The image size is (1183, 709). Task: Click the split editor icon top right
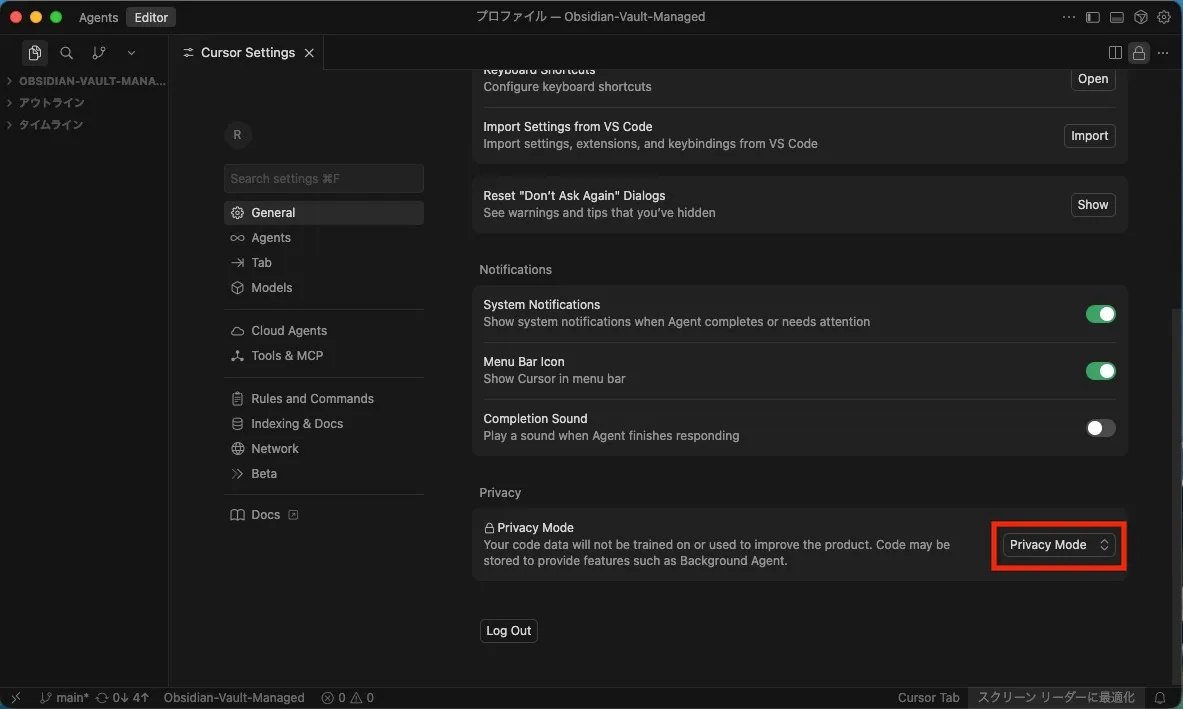tap(1114, 52)
